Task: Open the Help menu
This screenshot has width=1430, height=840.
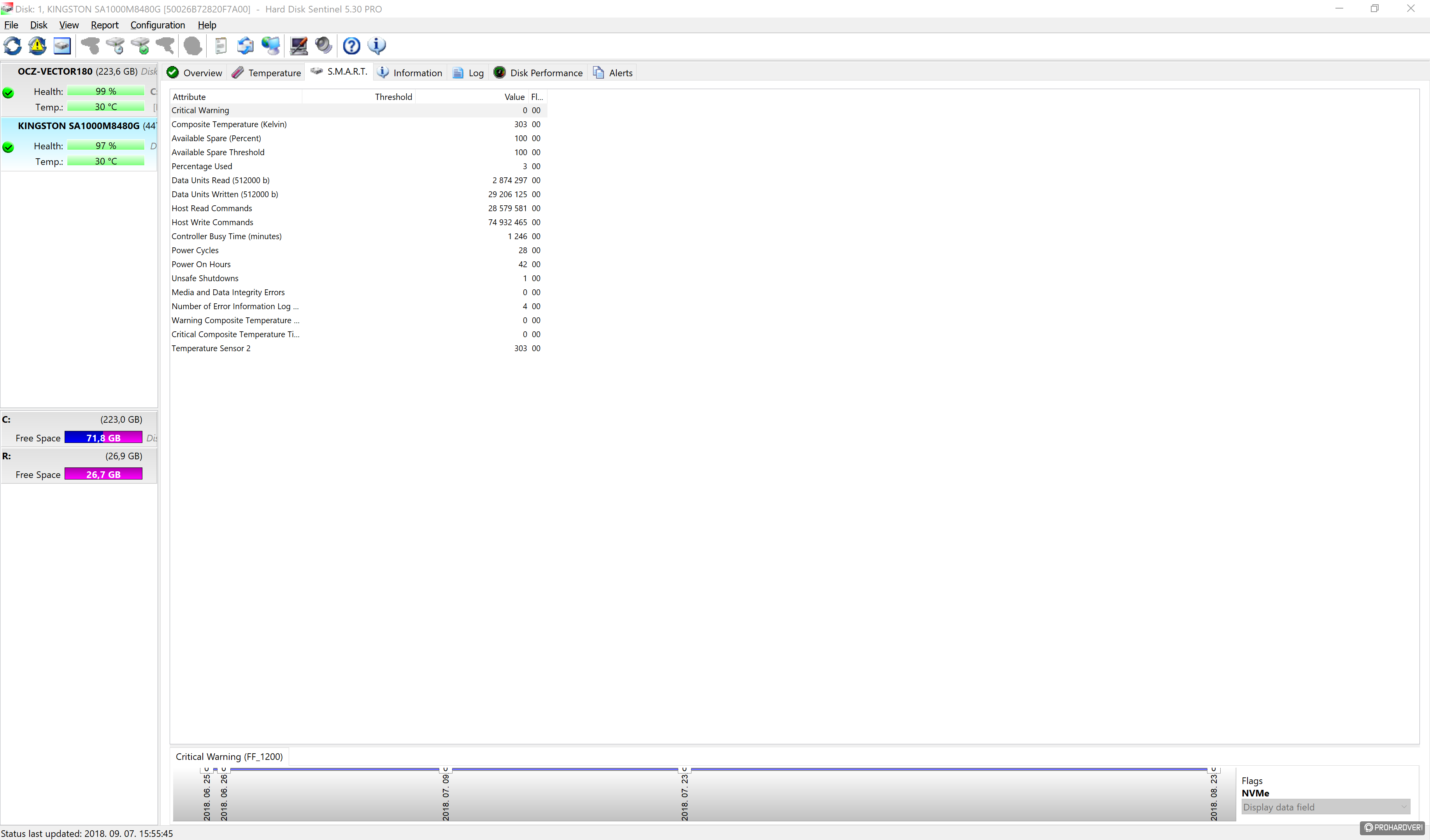Action: 207,25
